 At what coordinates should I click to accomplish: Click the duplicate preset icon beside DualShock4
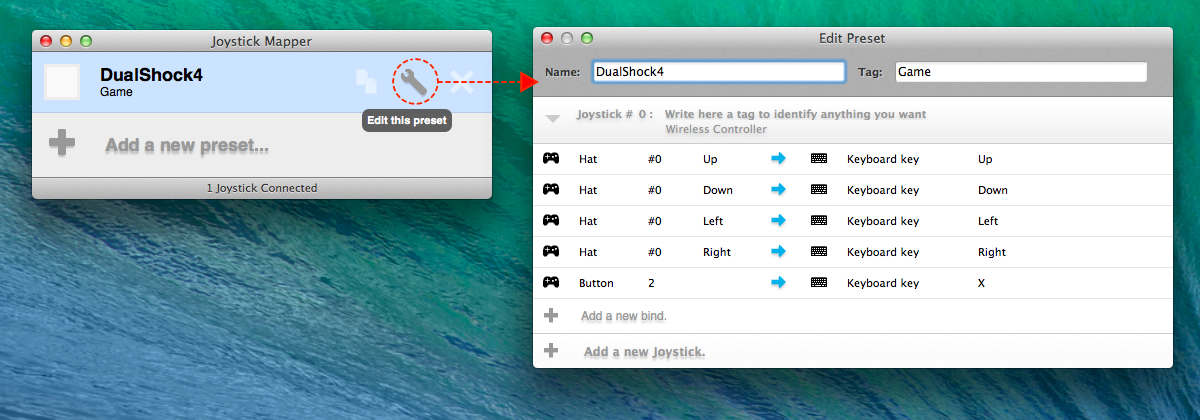(x=366, y=82)
